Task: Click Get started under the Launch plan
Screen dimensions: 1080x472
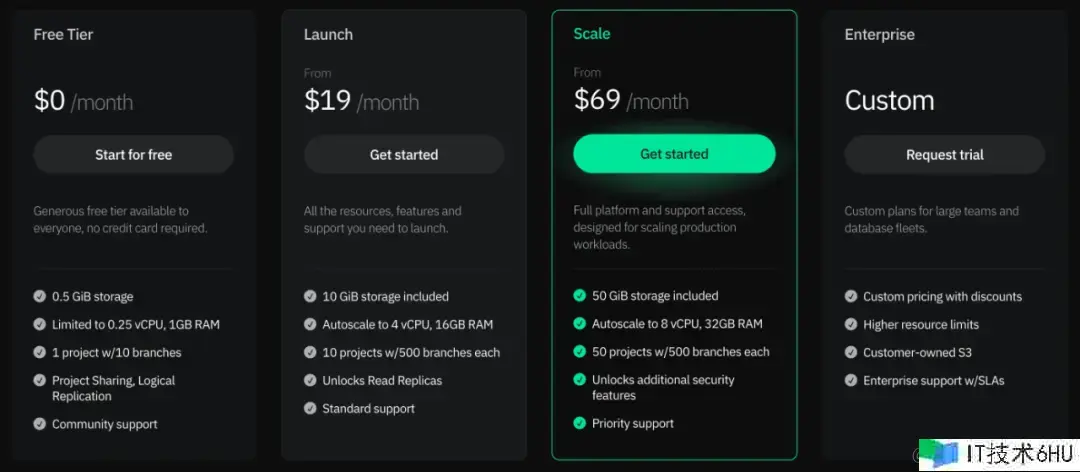Action: pyautogui.click(x=404, y=155)
